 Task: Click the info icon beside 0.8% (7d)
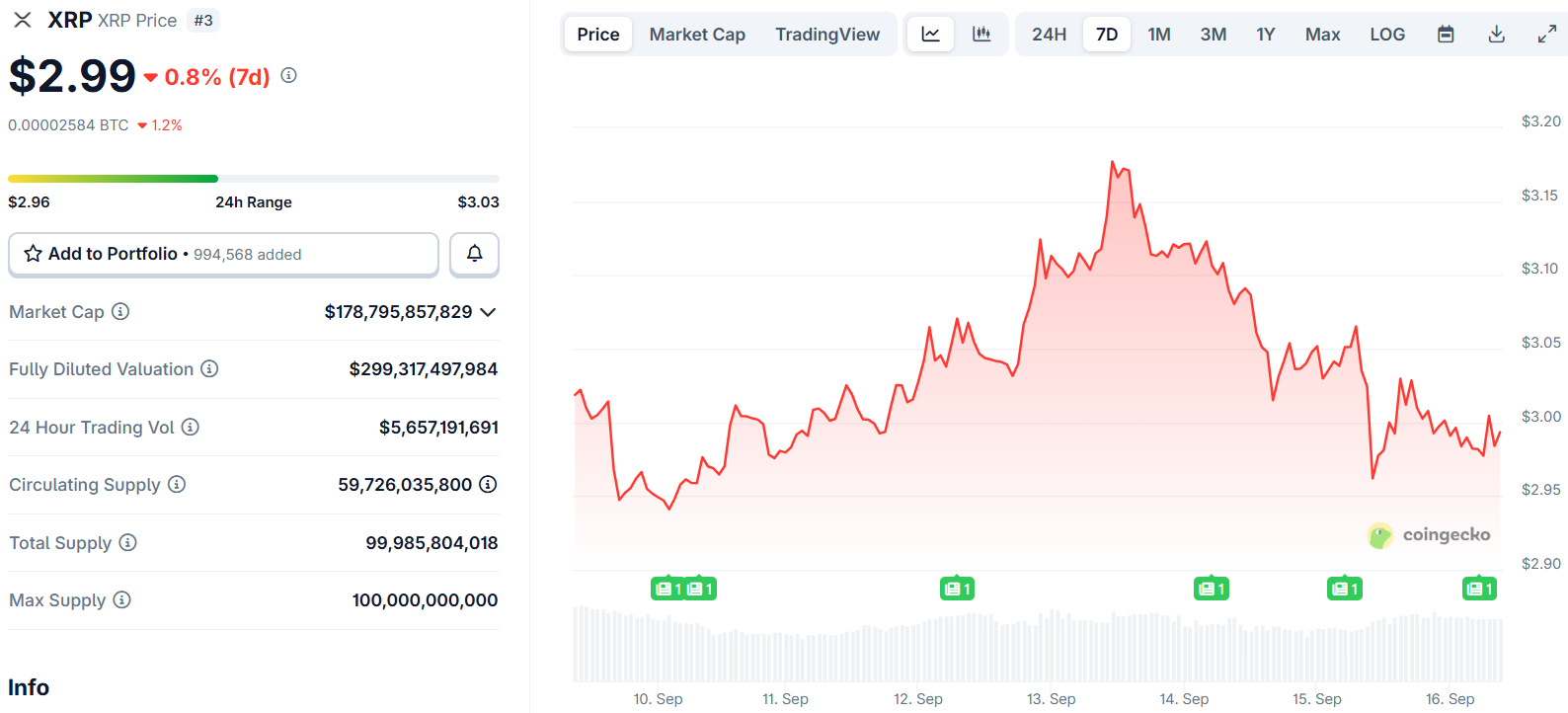[x=288, y=75]
